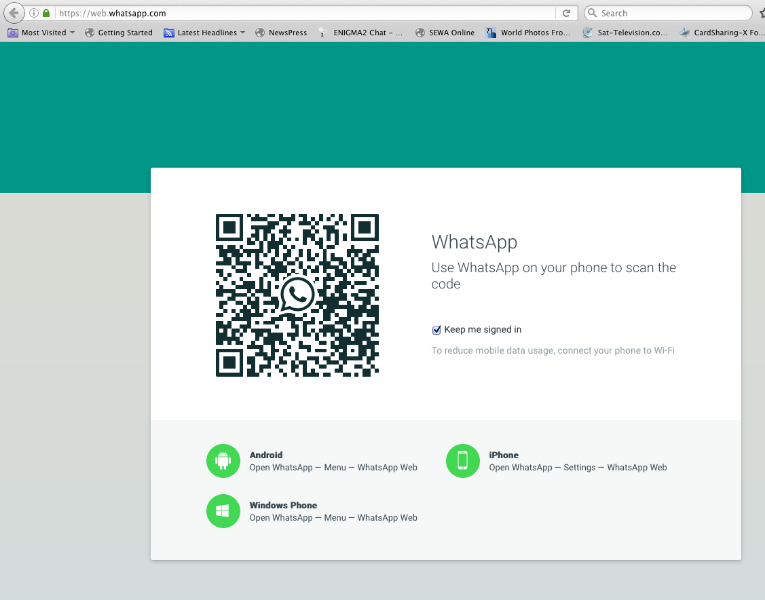This screenshot has height=600, width=765.
Task: Click the Keep me signed in label
Action: 483,330
